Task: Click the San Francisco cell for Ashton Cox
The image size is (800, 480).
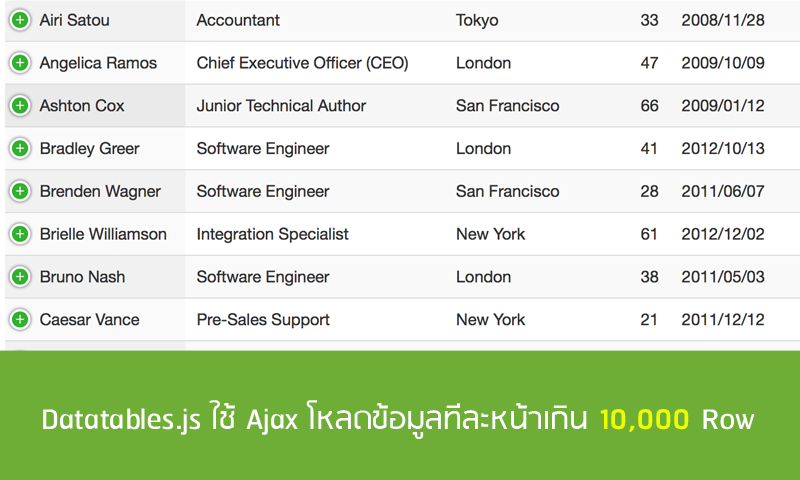Action: pyautogui.click(x=507, y=106)
